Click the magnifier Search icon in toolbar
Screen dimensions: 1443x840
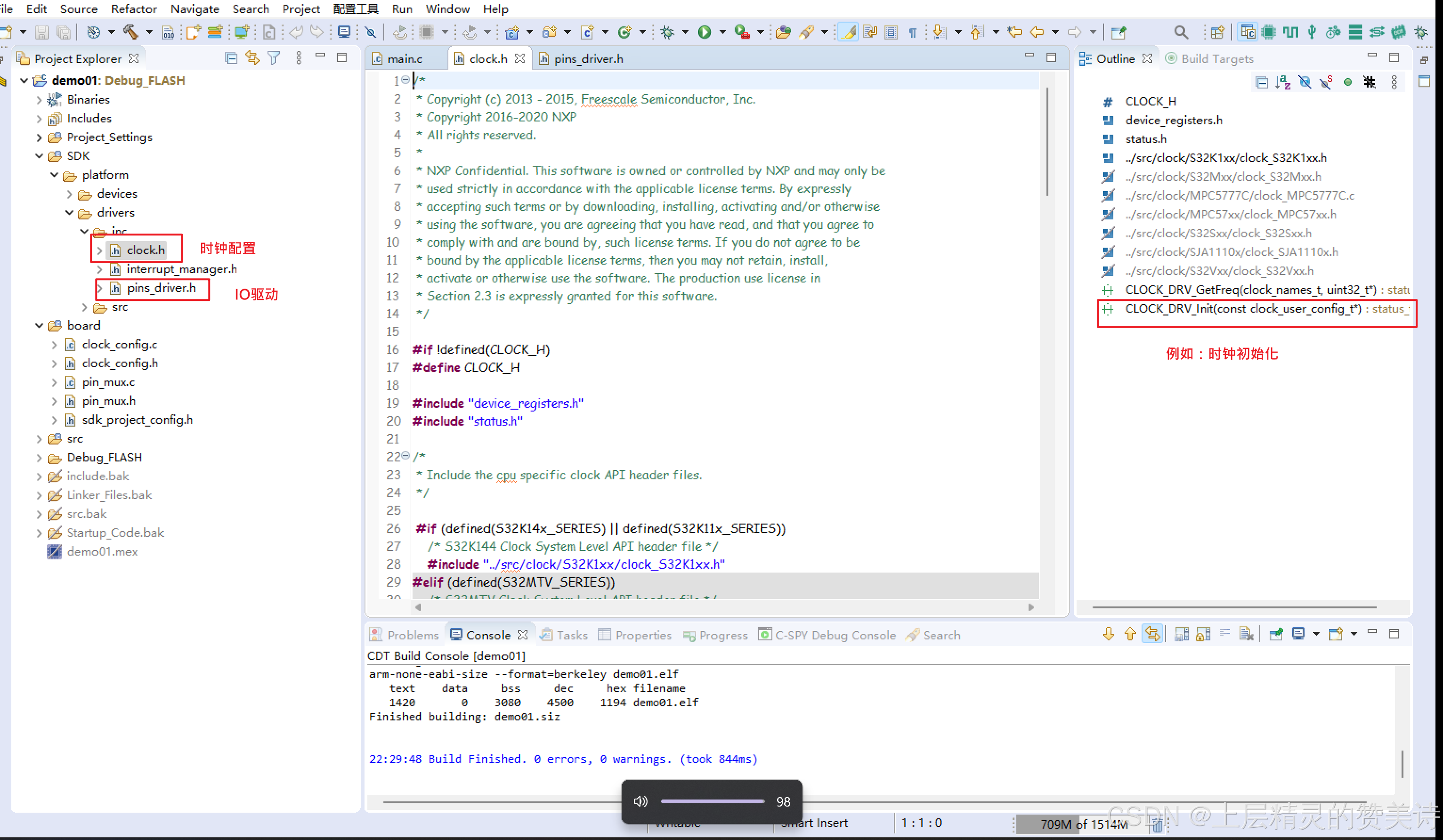click(x=1181, y=32)
